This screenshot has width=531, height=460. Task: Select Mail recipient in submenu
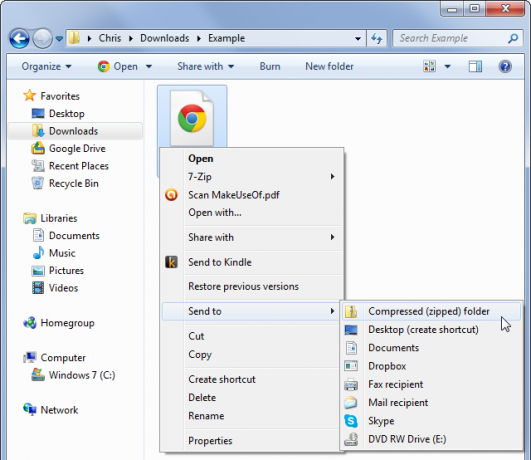click(431, 402)
